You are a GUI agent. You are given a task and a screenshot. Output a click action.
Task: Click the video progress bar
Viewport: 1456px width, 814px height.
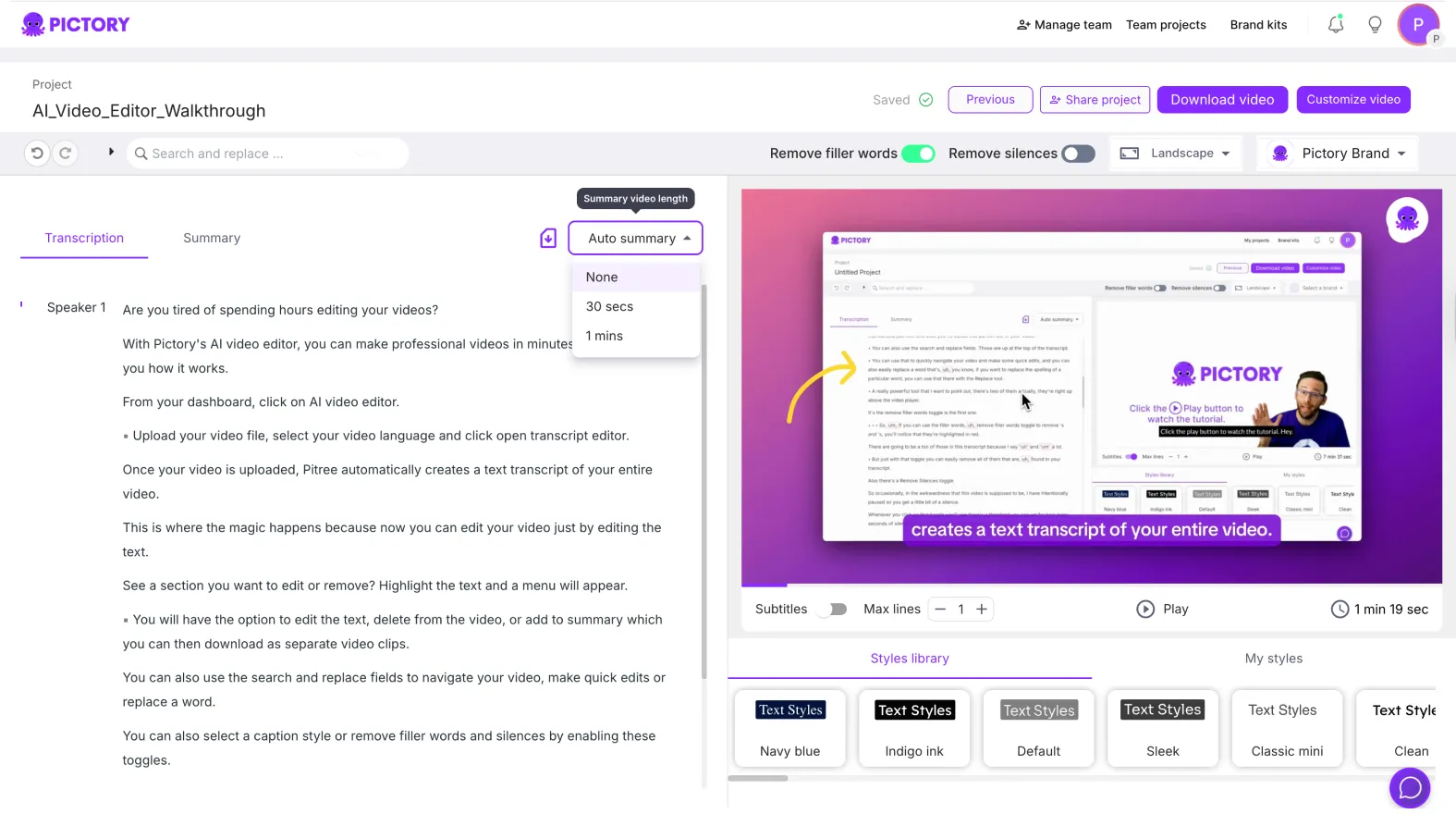pyautogui.click(x=1091, y=585)
